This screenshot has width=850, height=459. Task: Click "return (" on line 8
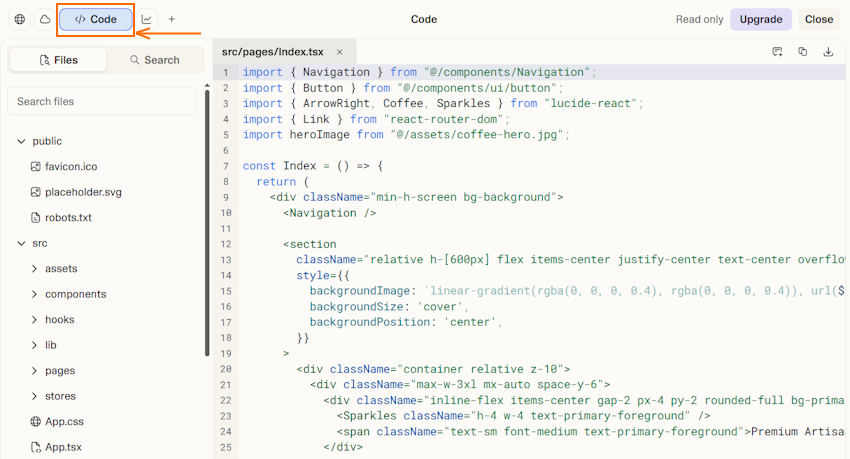tap(282, 182)
